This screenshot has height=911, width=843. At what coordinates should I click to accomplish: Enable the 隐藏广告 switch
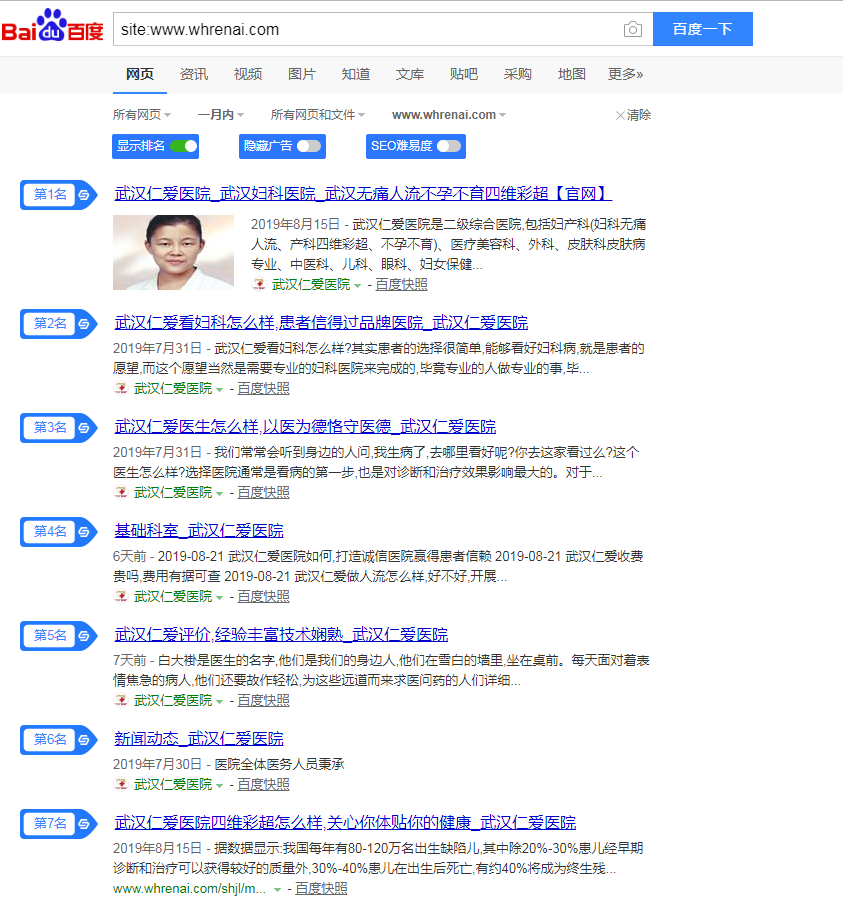(x=309, y=146)
